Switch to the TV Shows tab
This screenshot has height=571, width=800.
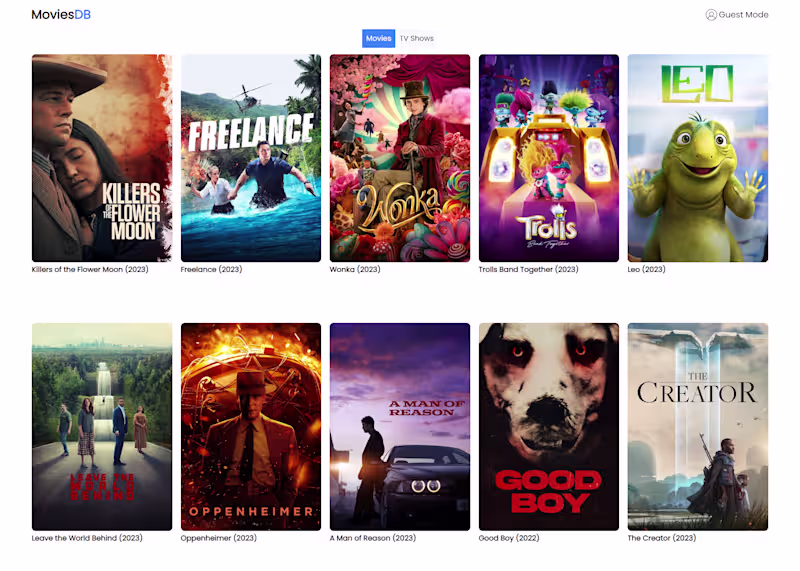pyautogui.click(x=416, y=38)
